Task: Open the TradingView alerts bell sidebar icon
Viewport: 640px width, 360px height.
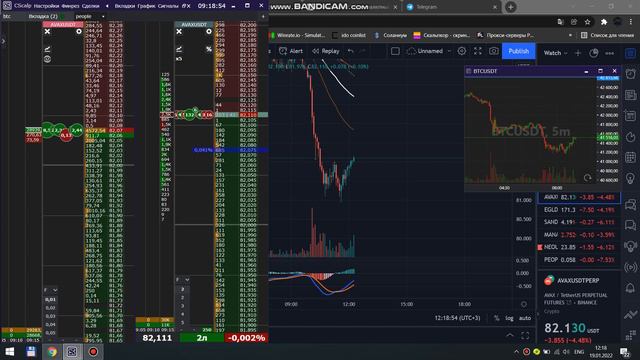Action: coord(630,288)
